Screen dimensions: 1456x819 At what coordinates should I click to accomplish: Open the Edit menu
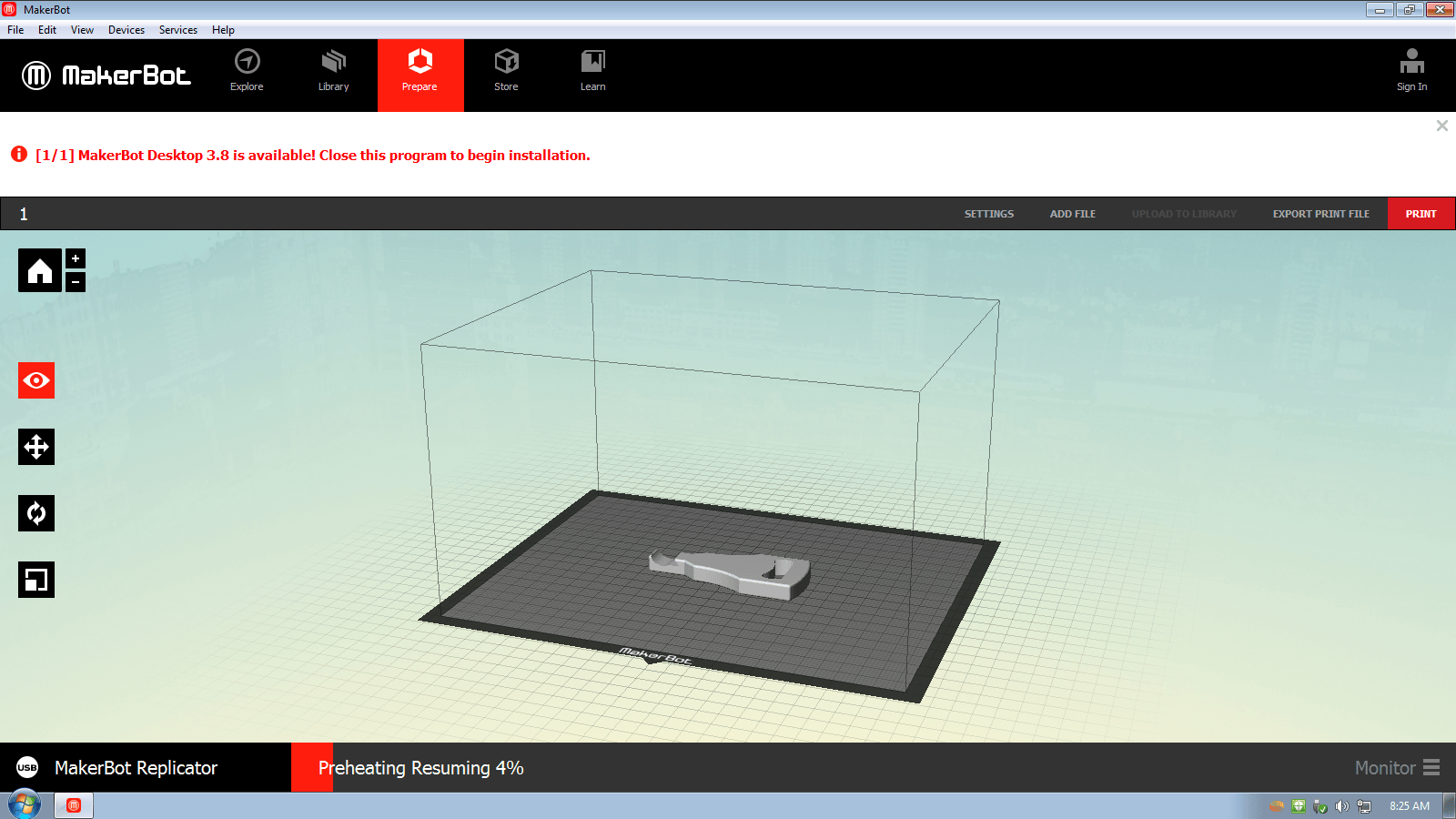click(47, 30)
